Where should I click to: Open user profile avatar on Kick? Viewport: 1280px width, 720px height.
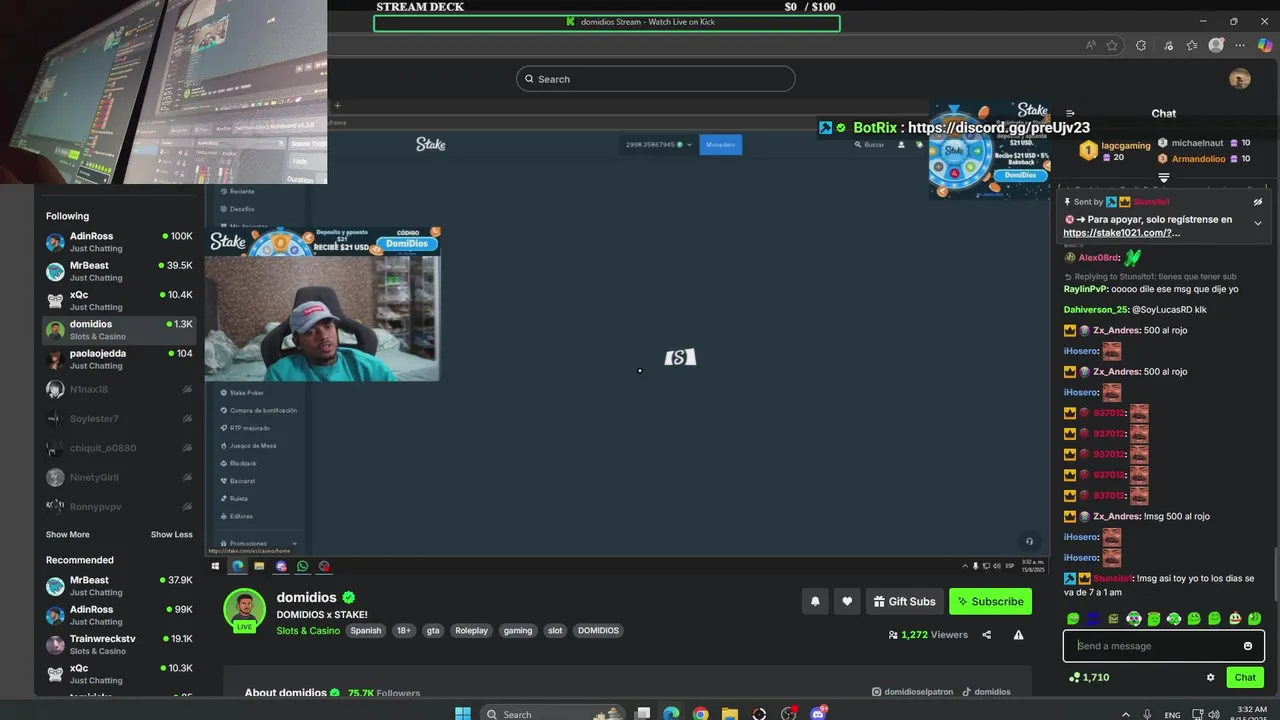point(1240,79)
